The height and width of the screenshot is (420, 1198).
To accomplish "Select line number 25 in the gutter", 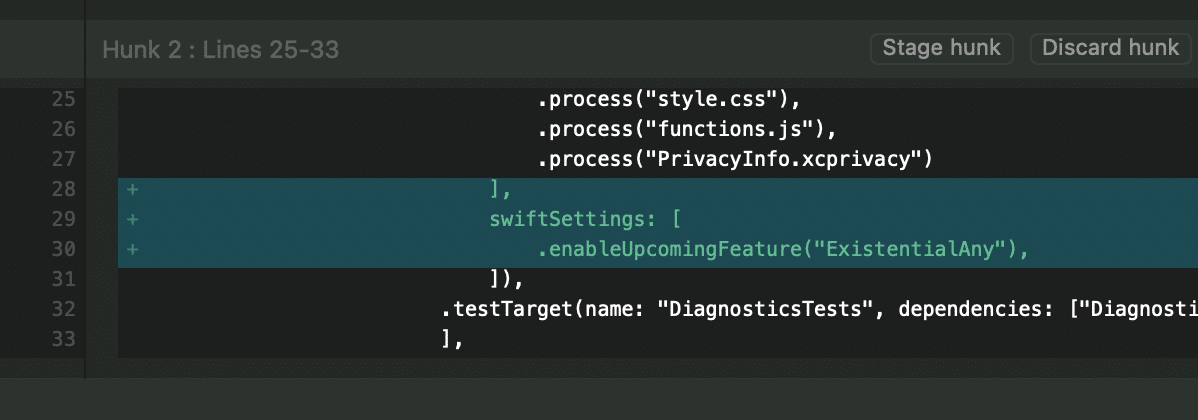I will 63,100.
